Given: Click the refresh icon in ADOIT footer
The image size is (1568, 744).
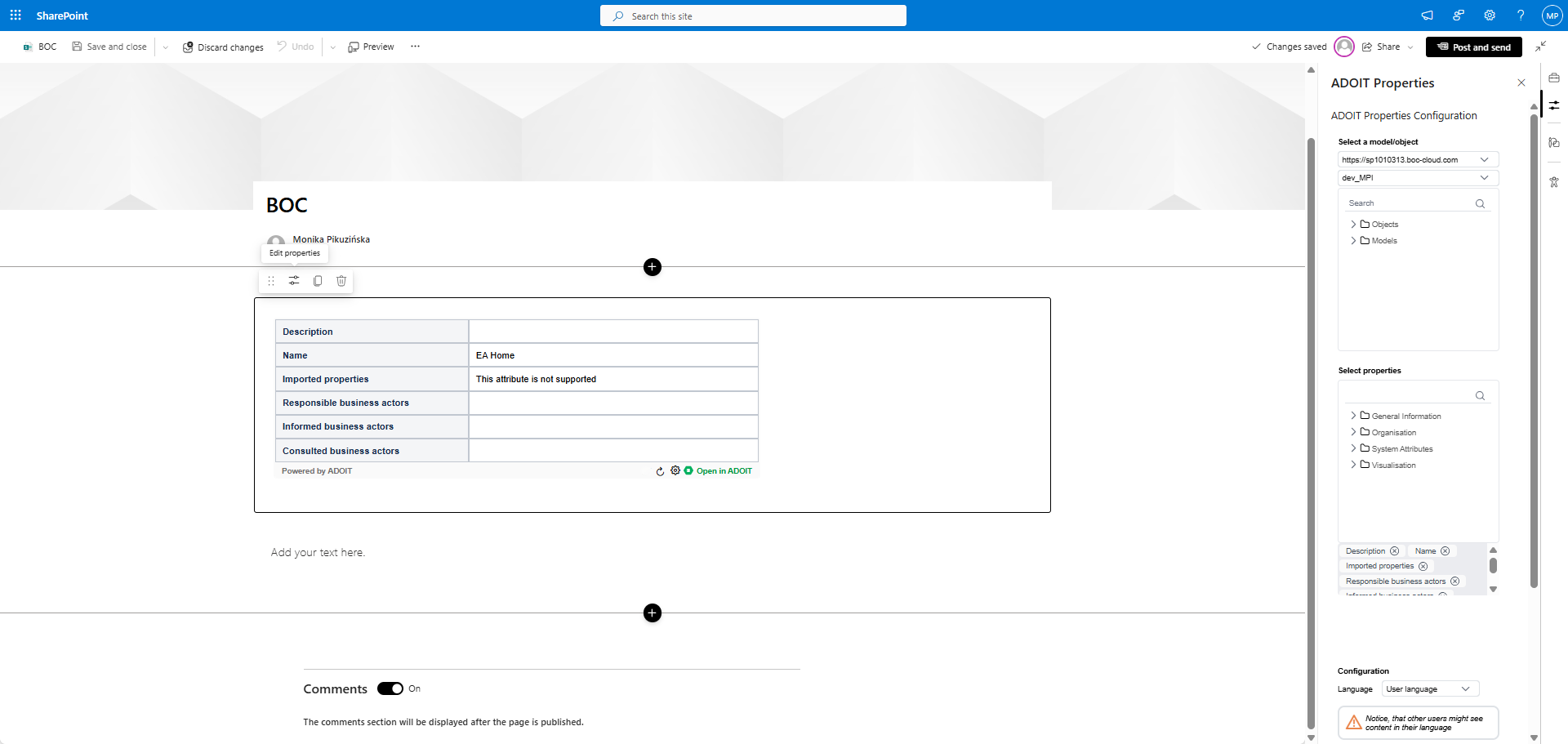Looking at the screenshot, I should (660, 471).
